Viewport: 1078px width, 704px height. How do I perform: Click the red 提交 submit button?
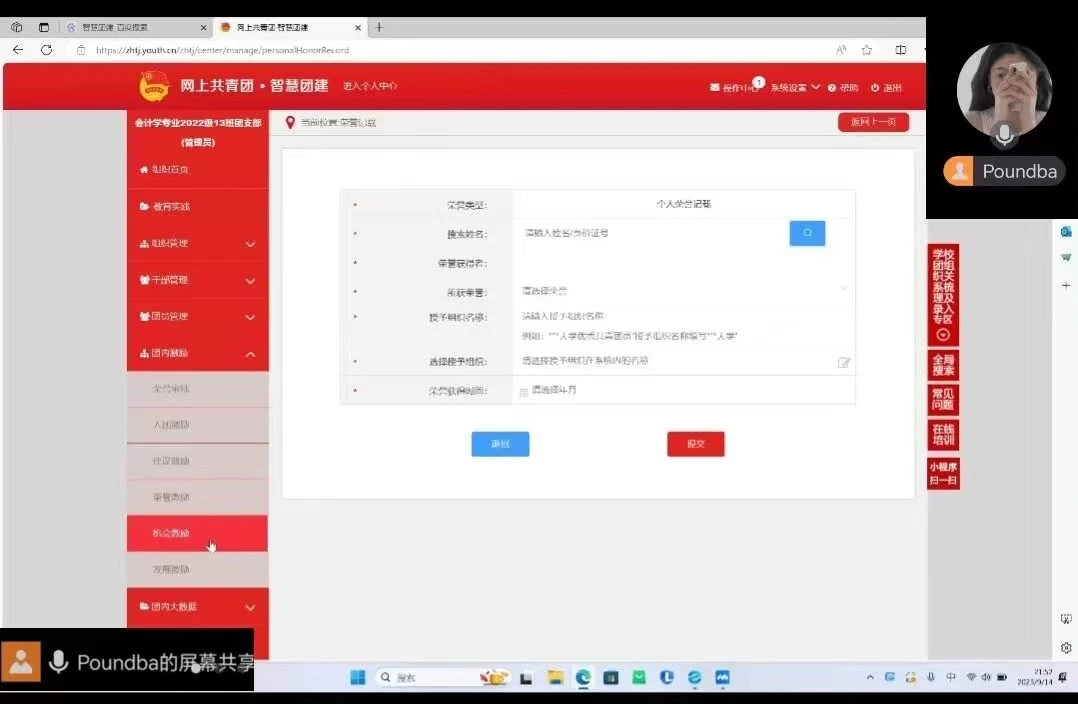click(x=695, y=444)
